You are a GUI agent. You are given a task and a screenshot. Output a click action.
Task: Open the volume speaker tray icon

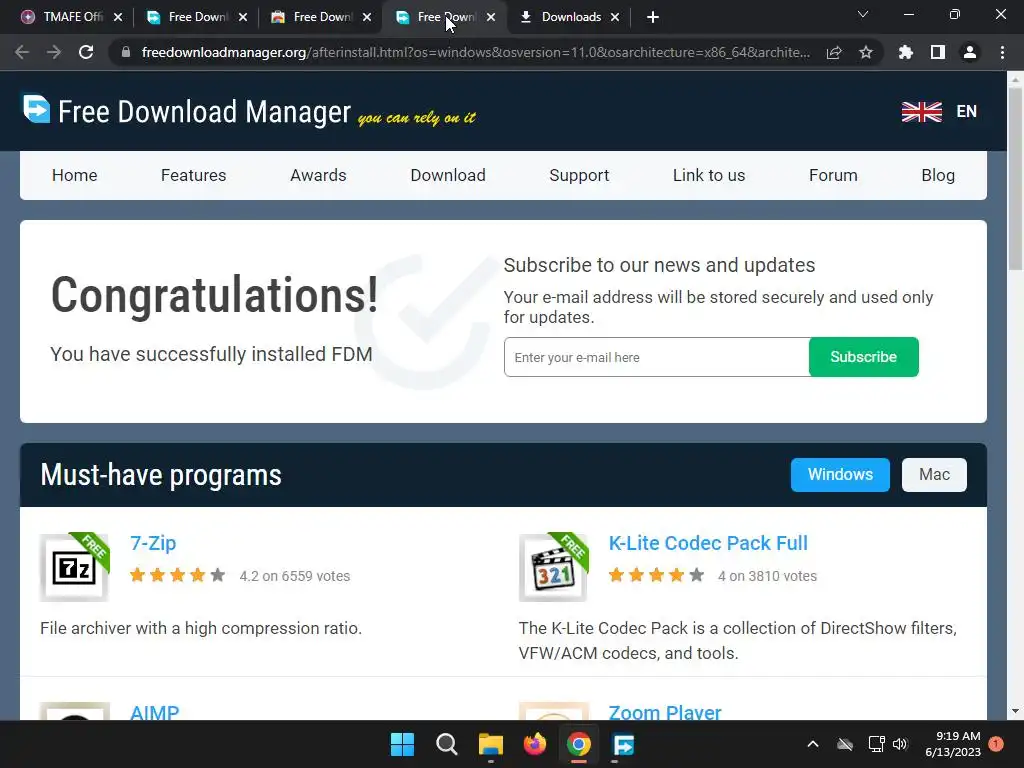[900, 744]
